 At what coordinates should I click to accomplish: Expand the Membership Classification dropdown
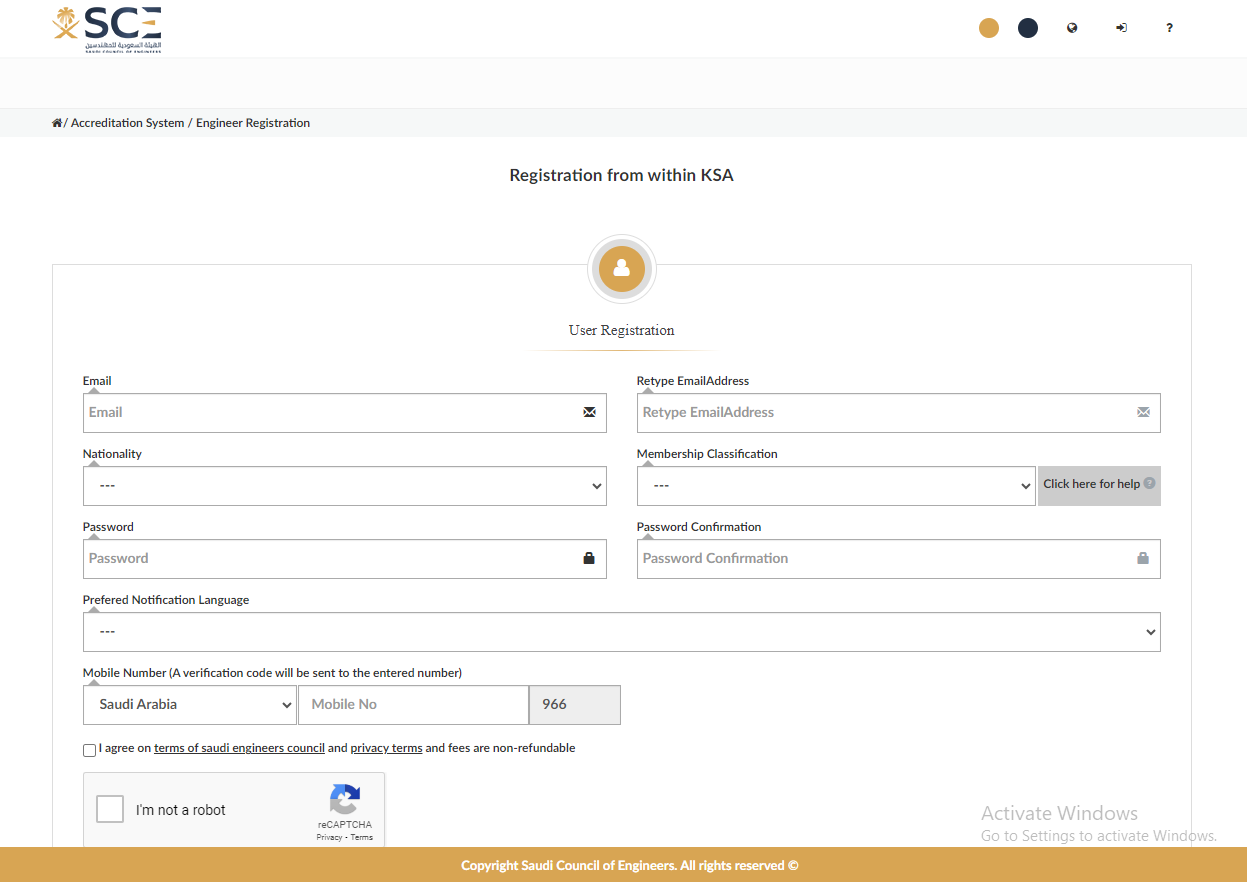tap(836, 486)
